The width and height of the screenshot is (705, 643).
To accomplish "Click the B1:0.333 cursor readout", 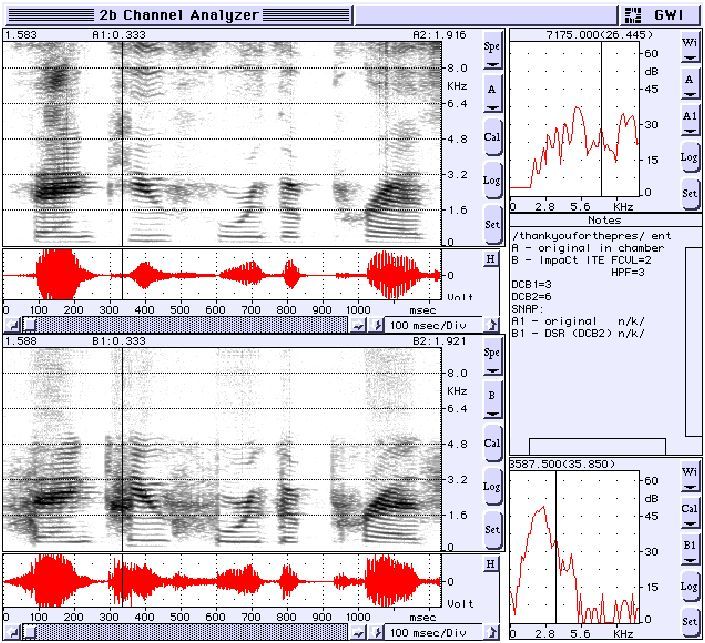I will 119,341.
